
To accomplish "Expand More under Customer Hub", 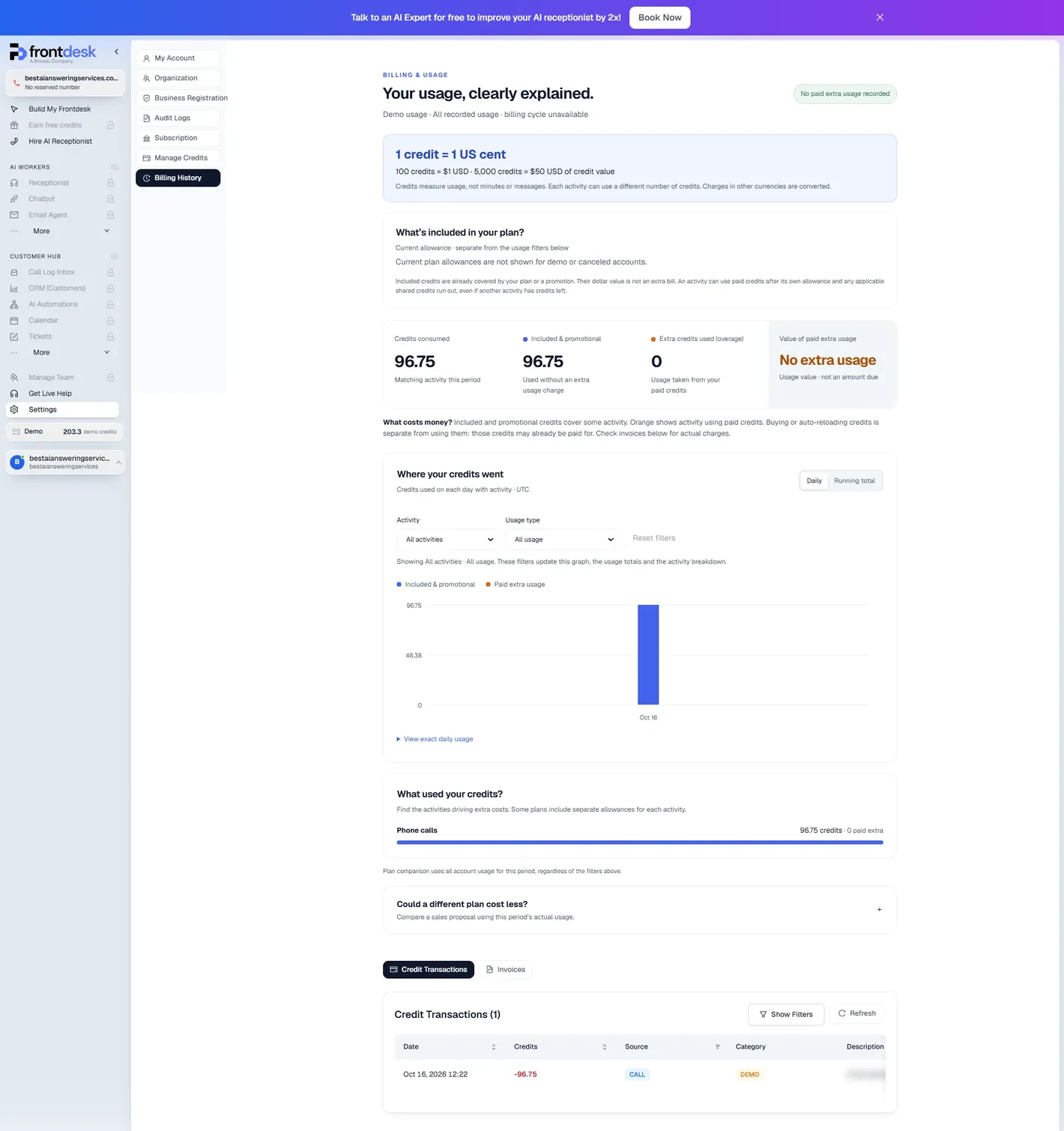I will pos(63,352).
